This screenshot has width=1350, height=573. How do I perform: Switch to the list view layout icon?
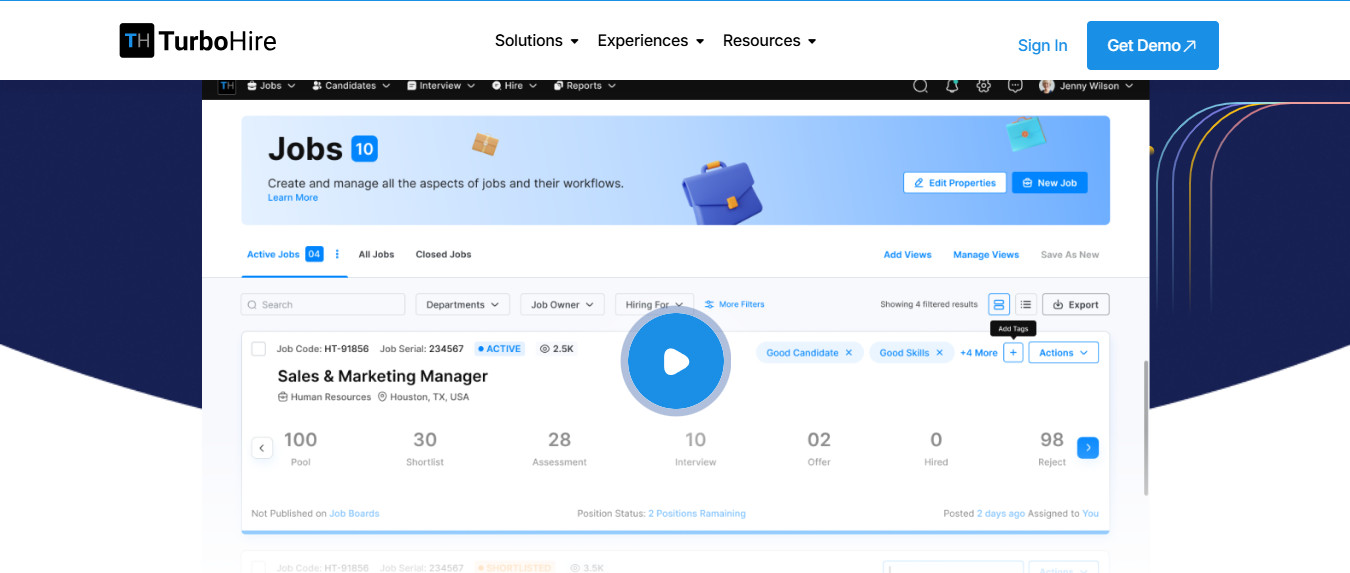tap(1025, 305)
